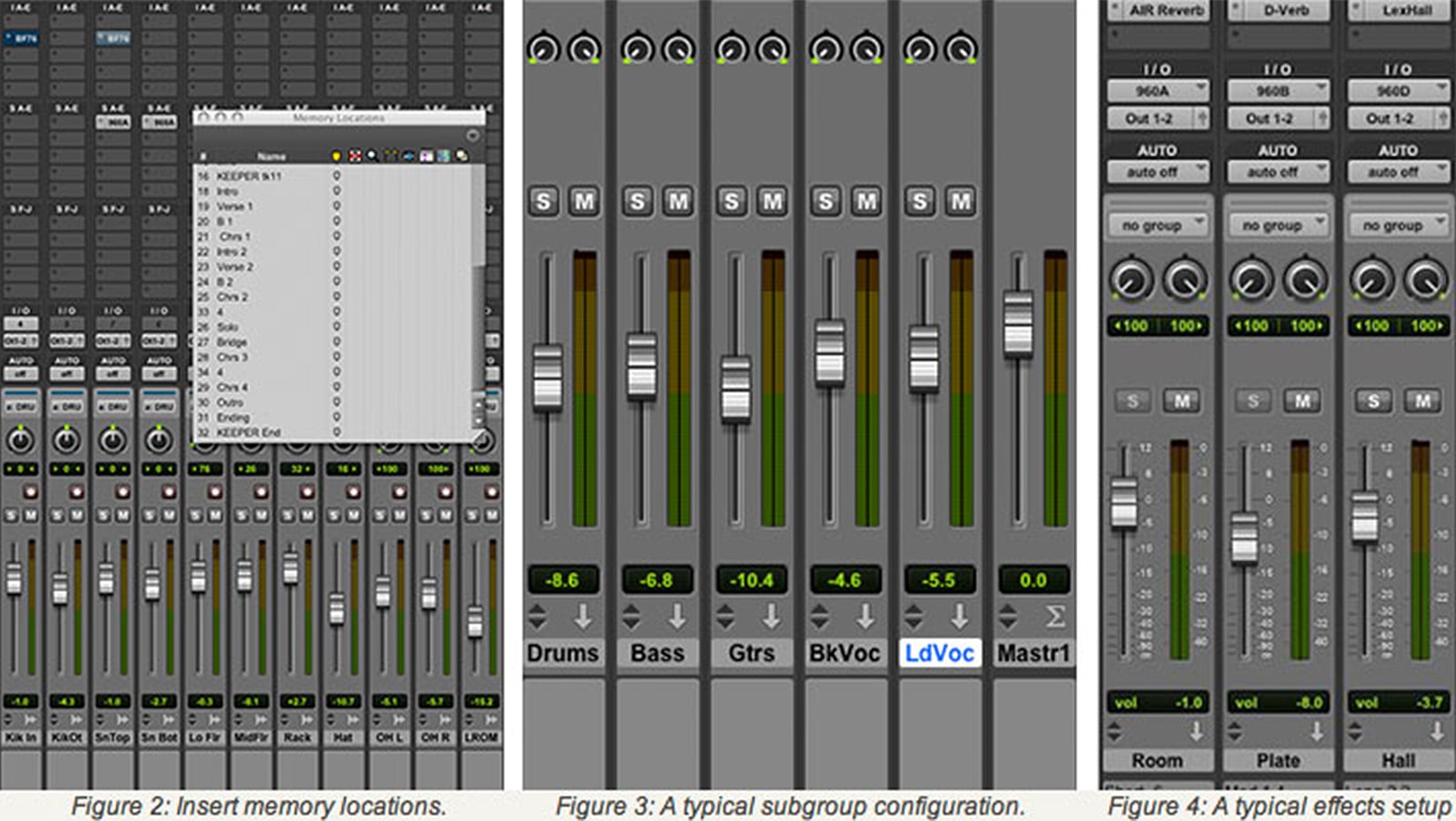Screen dimensions: 1456x821
Task: Open the auto off dropdown on Plate channel
Action: click(x=1278, y=172)
